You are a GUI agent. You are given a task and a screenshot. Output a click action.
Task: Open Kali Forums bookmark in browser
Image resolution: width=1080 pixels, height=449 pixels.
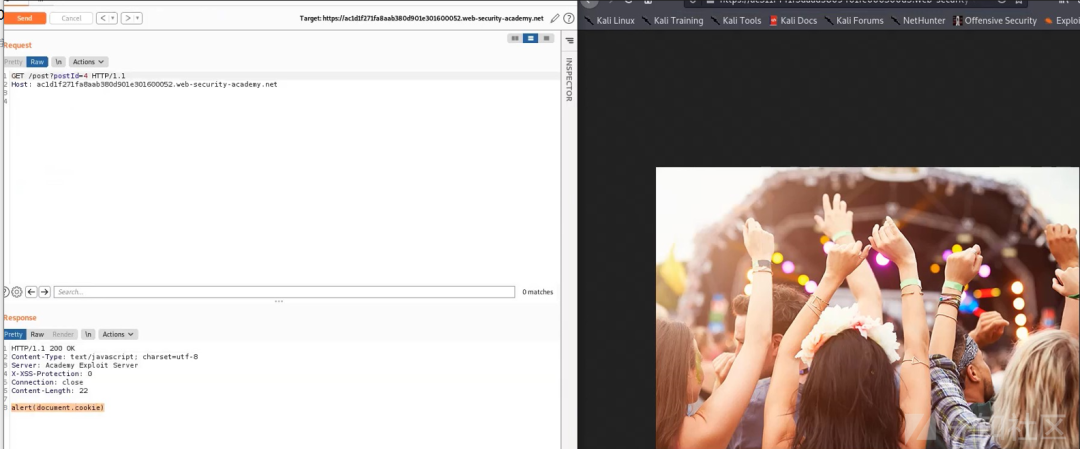pos(853,21)
